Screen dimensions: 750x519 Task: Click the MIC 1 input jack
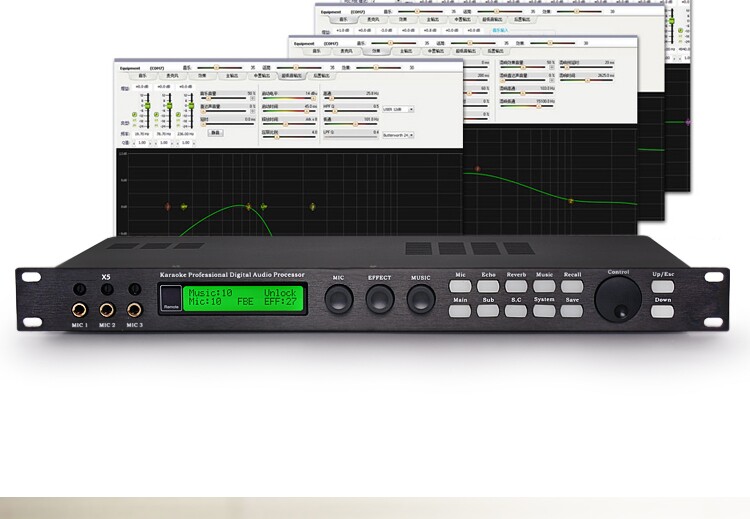click(79, 310)
